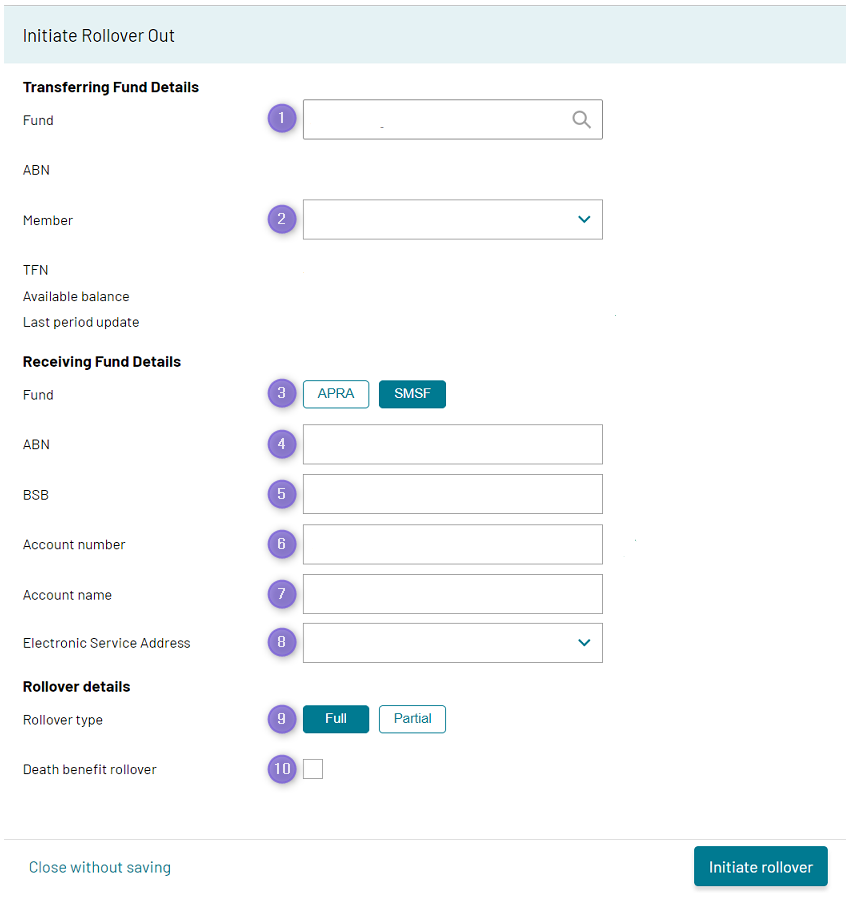Expand the Electronic Service Address dropdown

tap(453, 643)
